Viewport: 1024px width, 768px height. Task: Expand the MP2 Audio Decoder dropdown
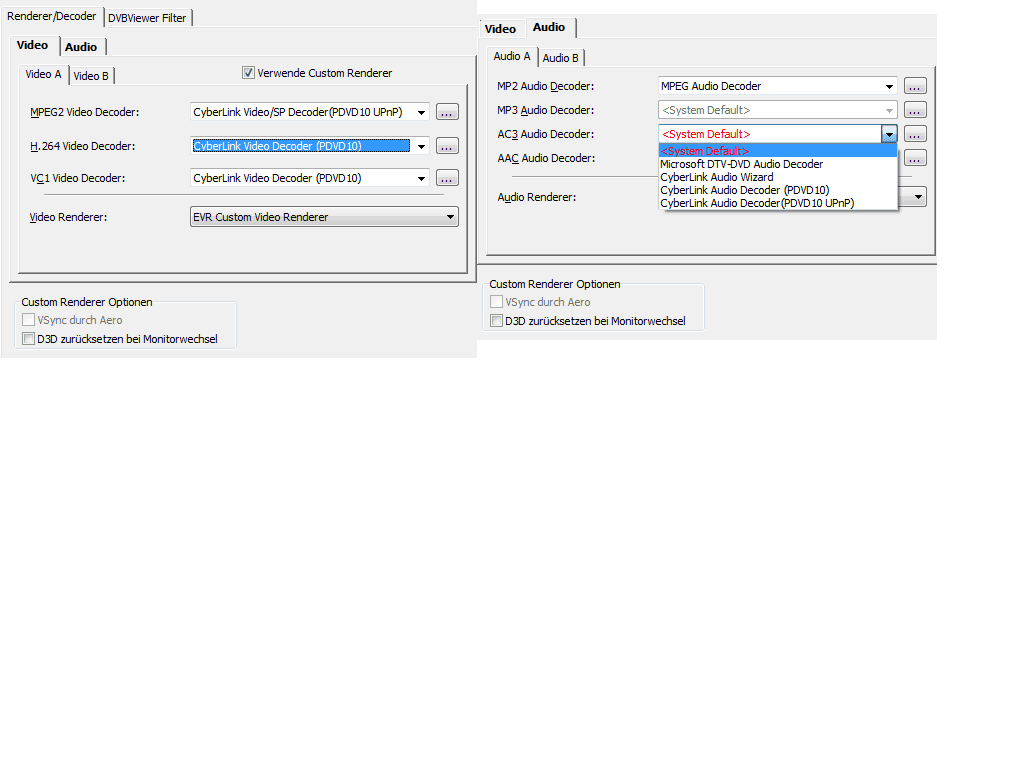click(x=889, y=86)
